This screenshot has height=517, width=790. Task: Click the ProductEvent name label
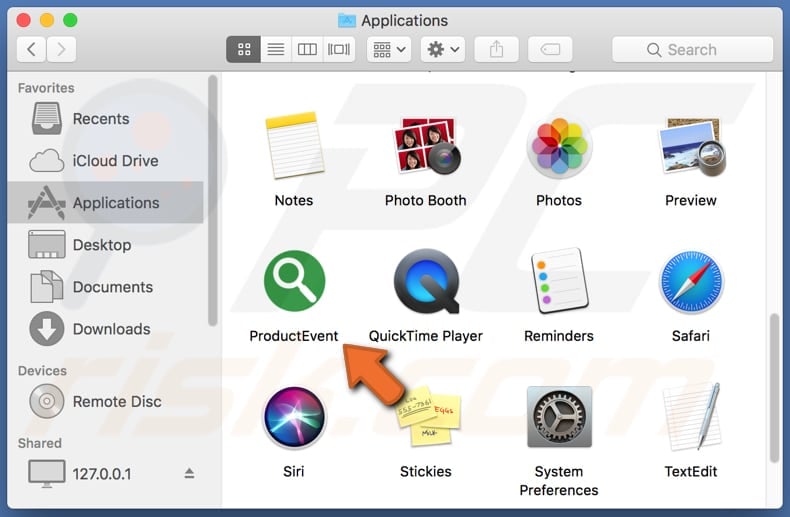click(294, 336)
